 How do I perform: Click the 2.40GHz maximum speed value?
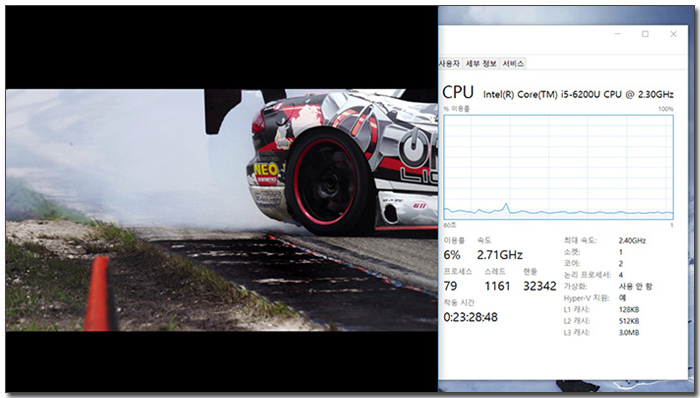point(632,240)
